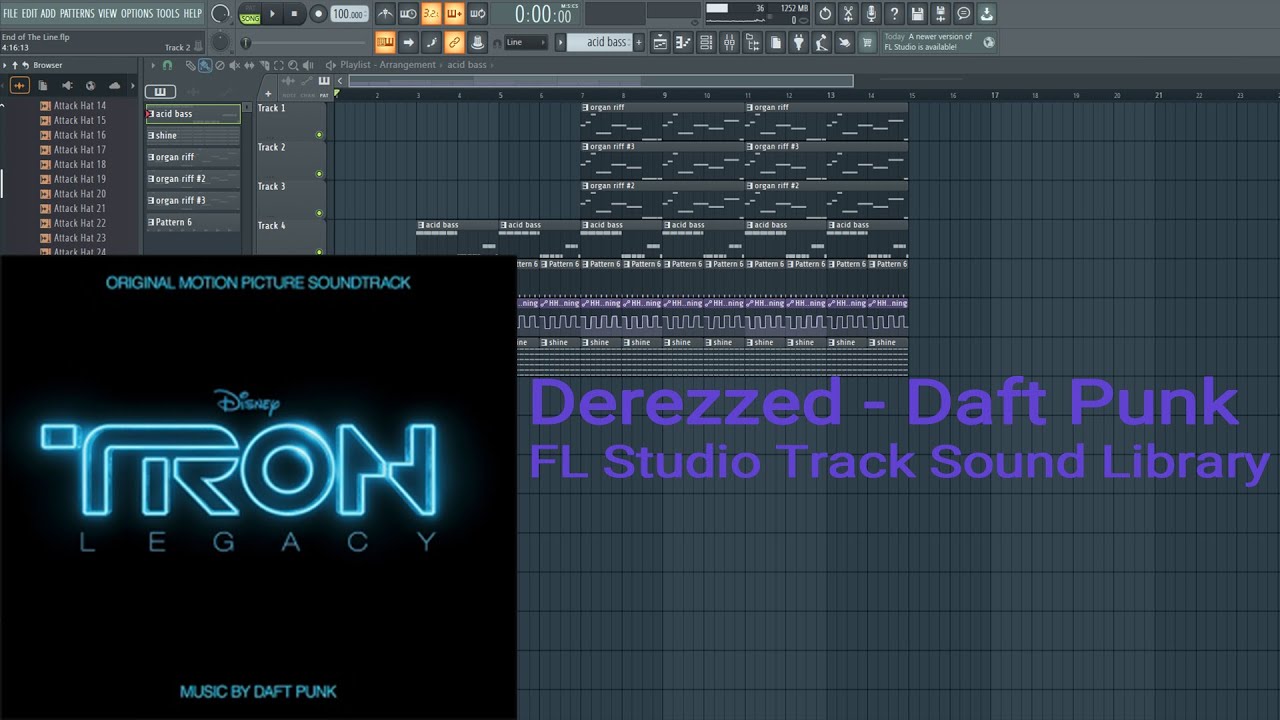Click the tempo field showing 100.000
Image resolution: width=1280 pixels, height=720 pixels.
(x=348, y=14)
